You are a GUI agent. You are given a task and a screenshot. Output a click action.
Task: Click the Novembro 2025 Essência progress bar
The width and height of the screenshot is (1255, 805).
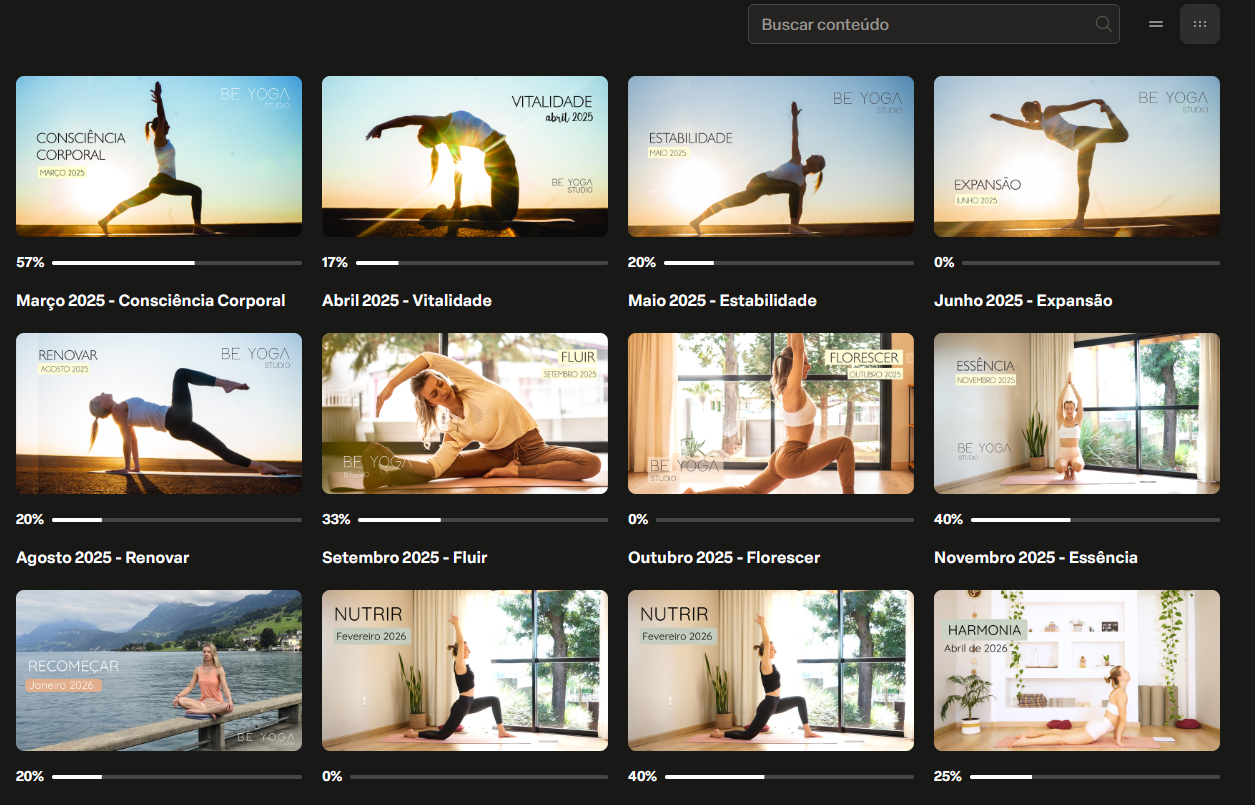[x=1095, y=520]
